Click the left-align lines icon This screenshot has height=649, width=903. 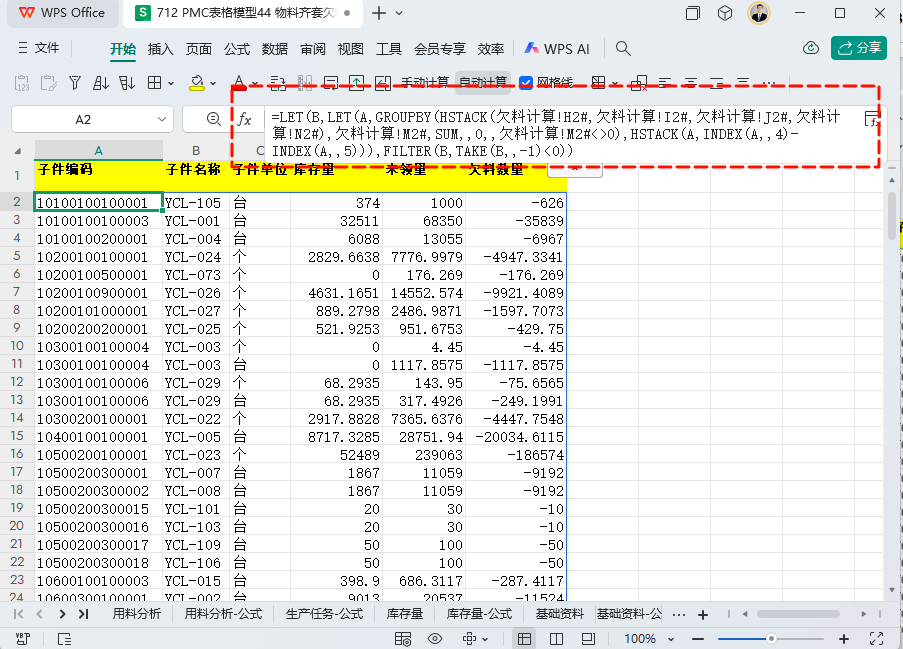pyautogui.click(x=665, y=84)
